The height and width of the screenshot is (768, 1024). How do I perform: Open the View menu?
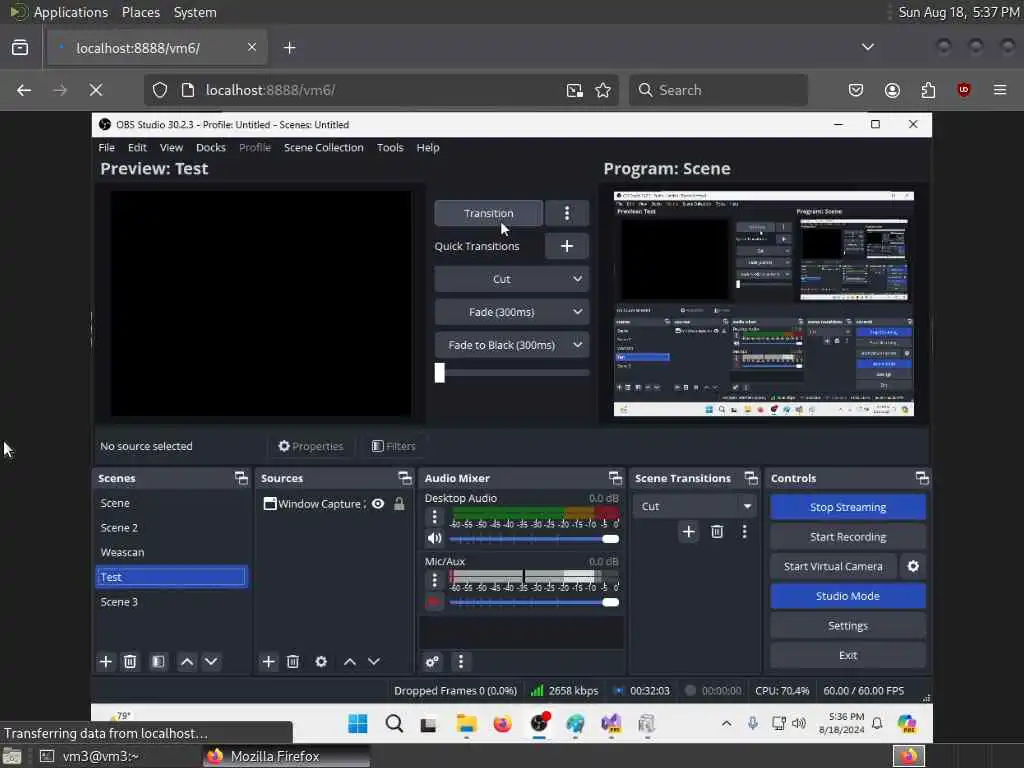click(x=171, y=148)
